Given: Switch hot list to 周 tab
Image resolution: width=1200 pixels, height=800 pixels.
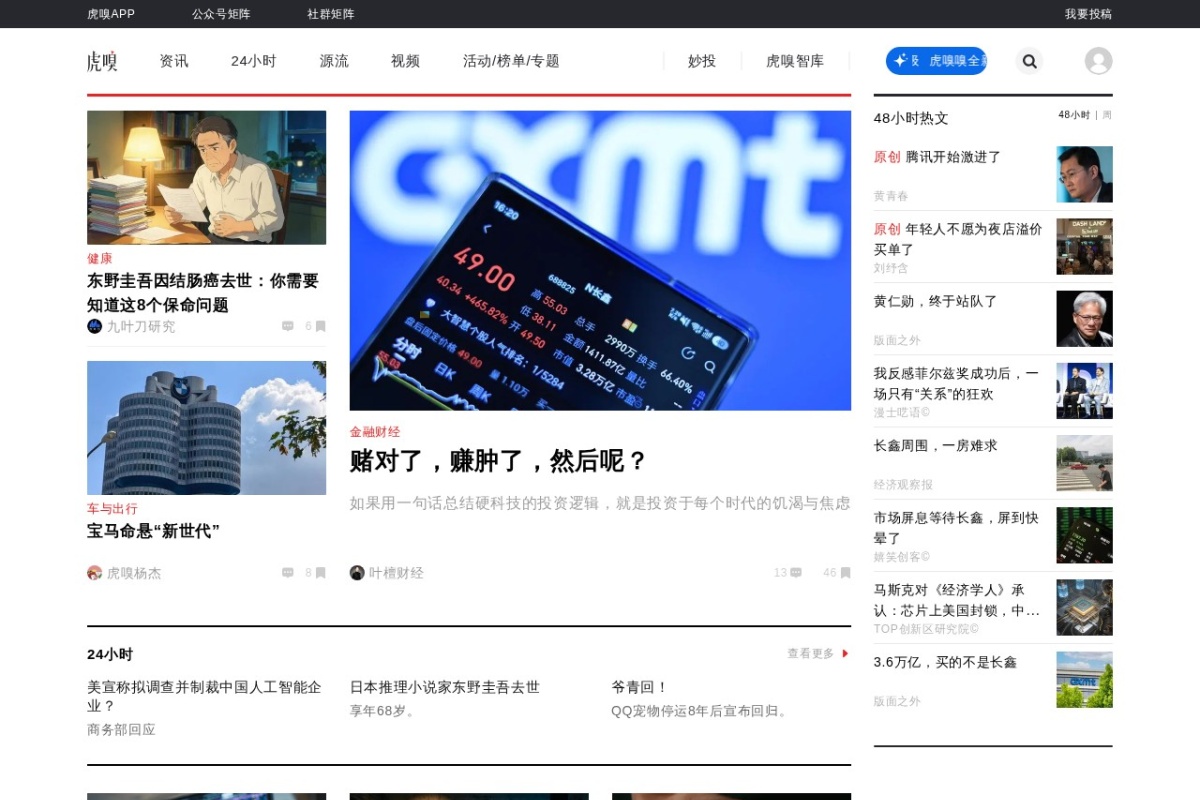Looking at the screenshot, I should point(1107,115).
